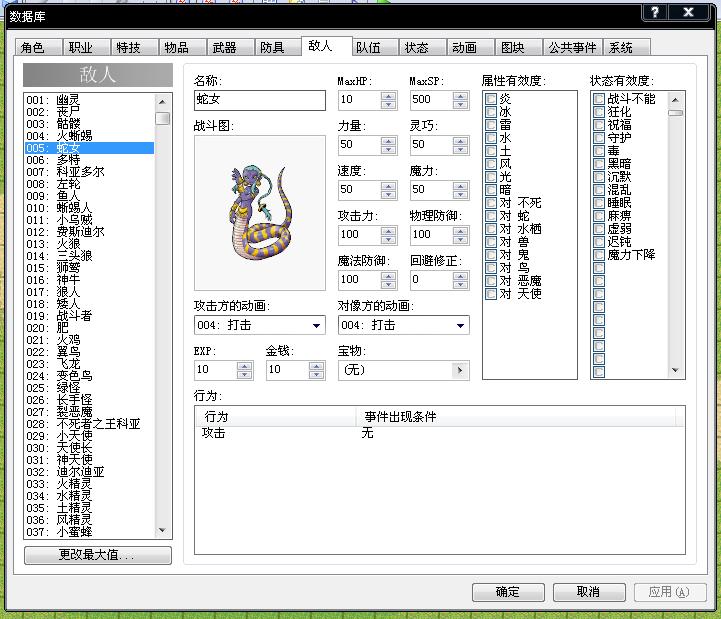
Task: Increase the 魔法防御 value with up arrow
Action: point(389,276)
